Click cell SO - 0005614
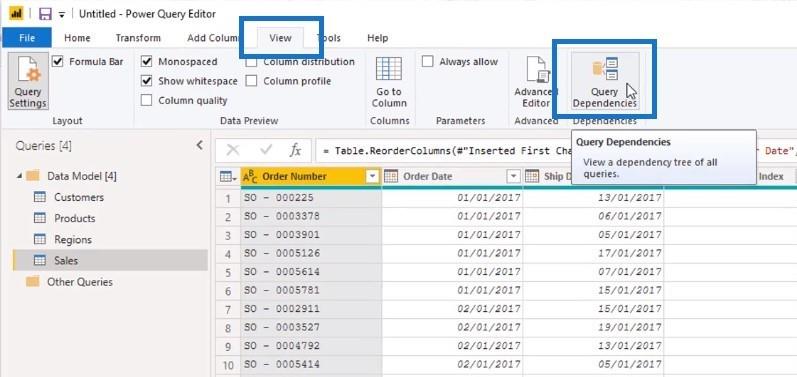The width and height of the screenshot is (797, 377). (x=311, y=272)
